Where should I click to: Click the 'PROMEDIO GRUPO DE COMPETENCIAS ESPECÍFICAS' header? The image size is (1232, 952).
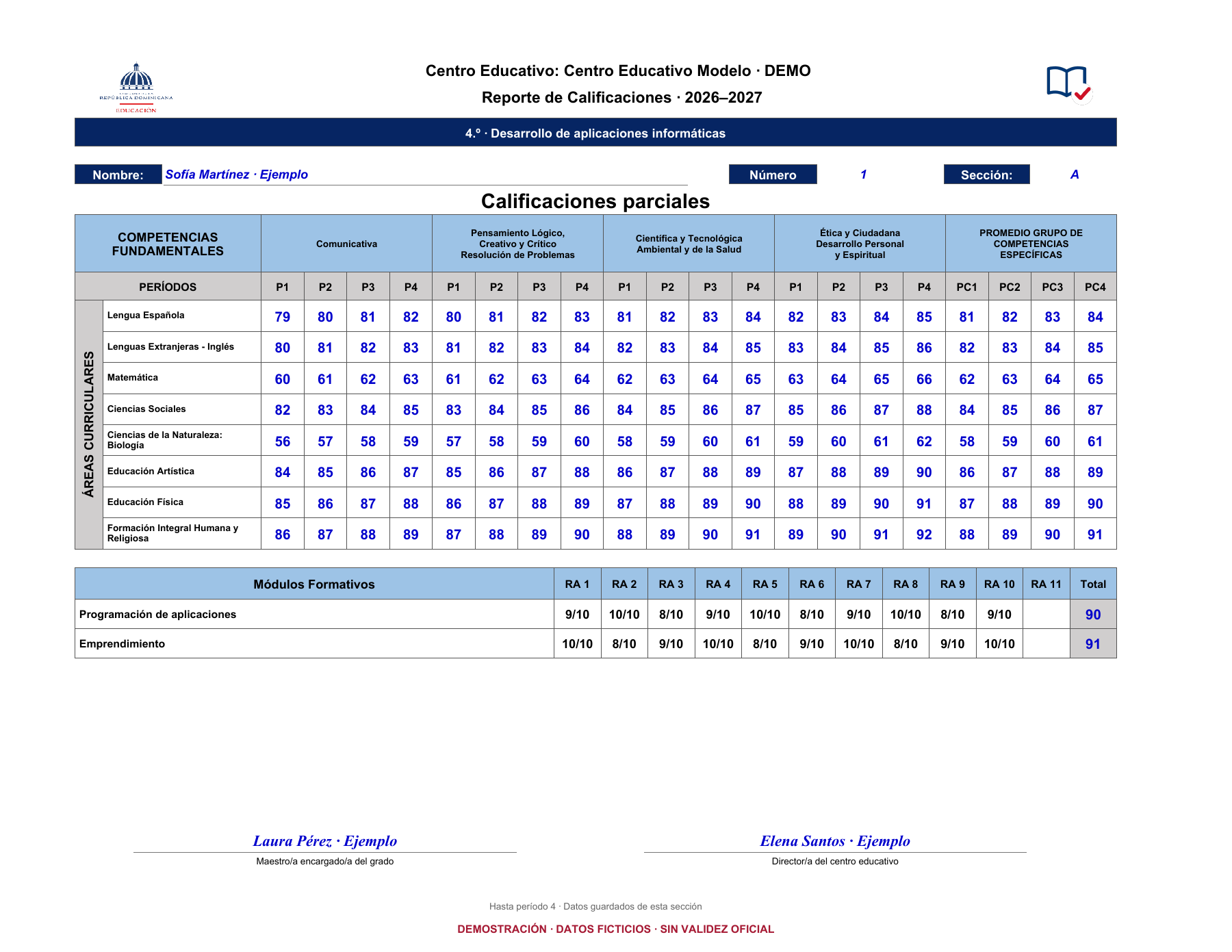[x=1031, y=244]
